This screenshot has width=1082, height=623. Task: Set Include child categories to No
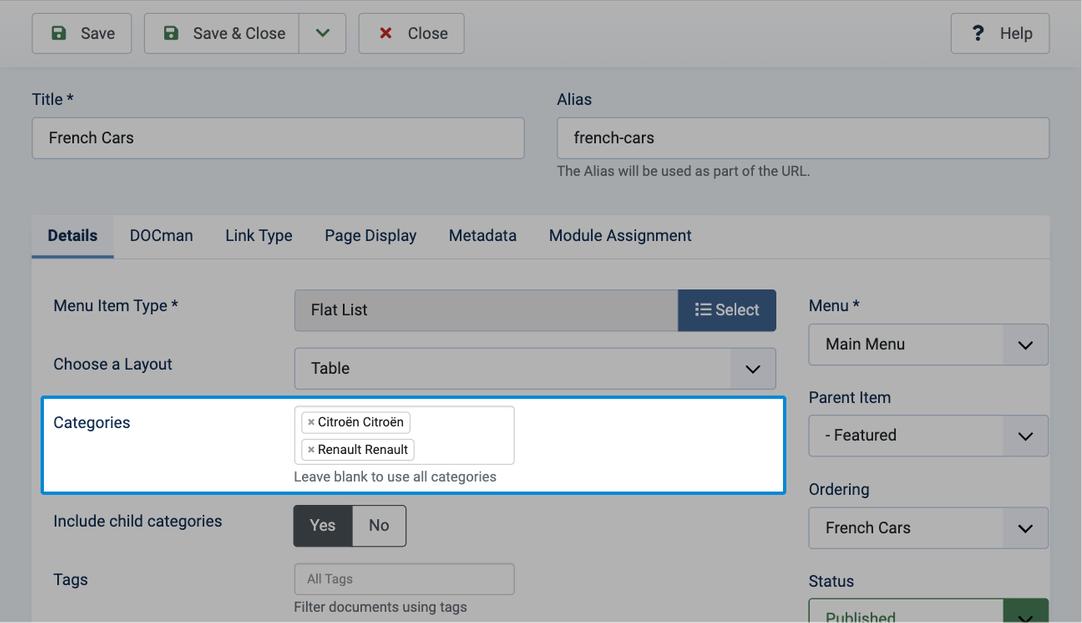pos(379,526)
